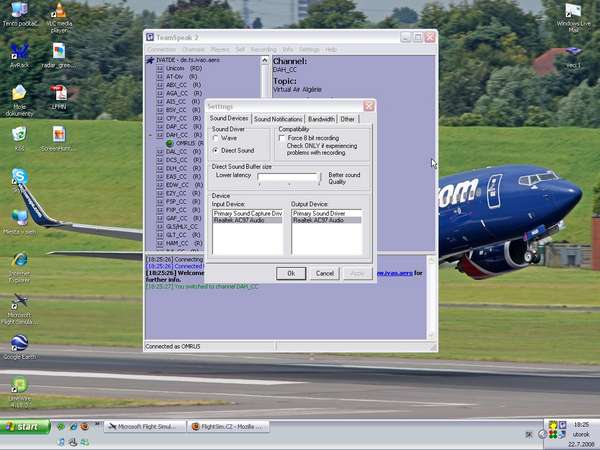Switch to the Sound Devices tab
This screenshot has height=450, width=600.
[x=229, y=119]
